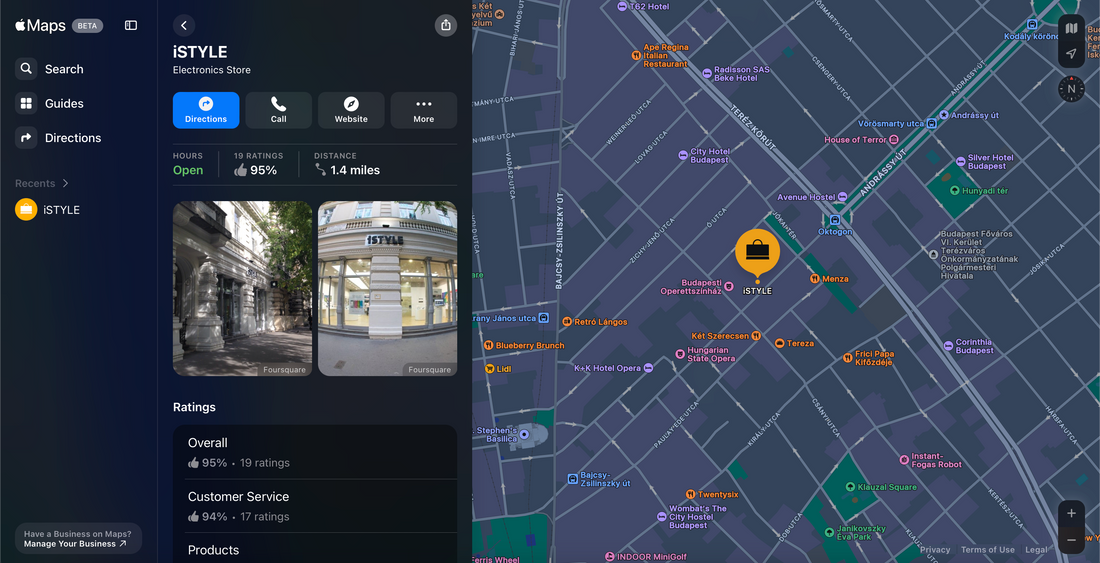
Task: Open the share sheet icon
Action: point(446,26)
